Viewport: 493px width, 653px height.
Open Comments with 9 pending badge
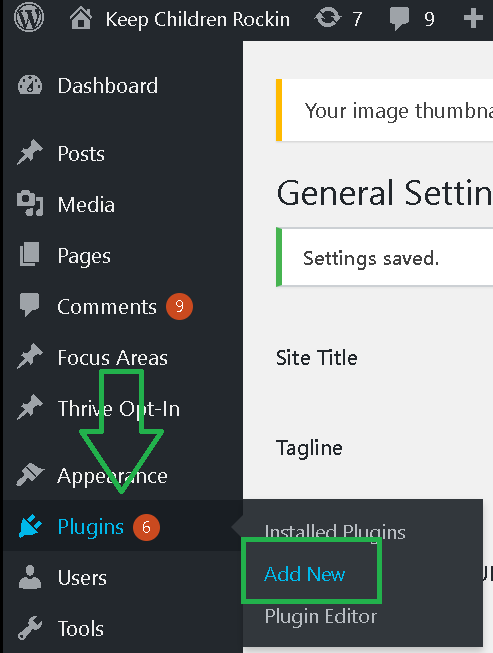point(123,307)
